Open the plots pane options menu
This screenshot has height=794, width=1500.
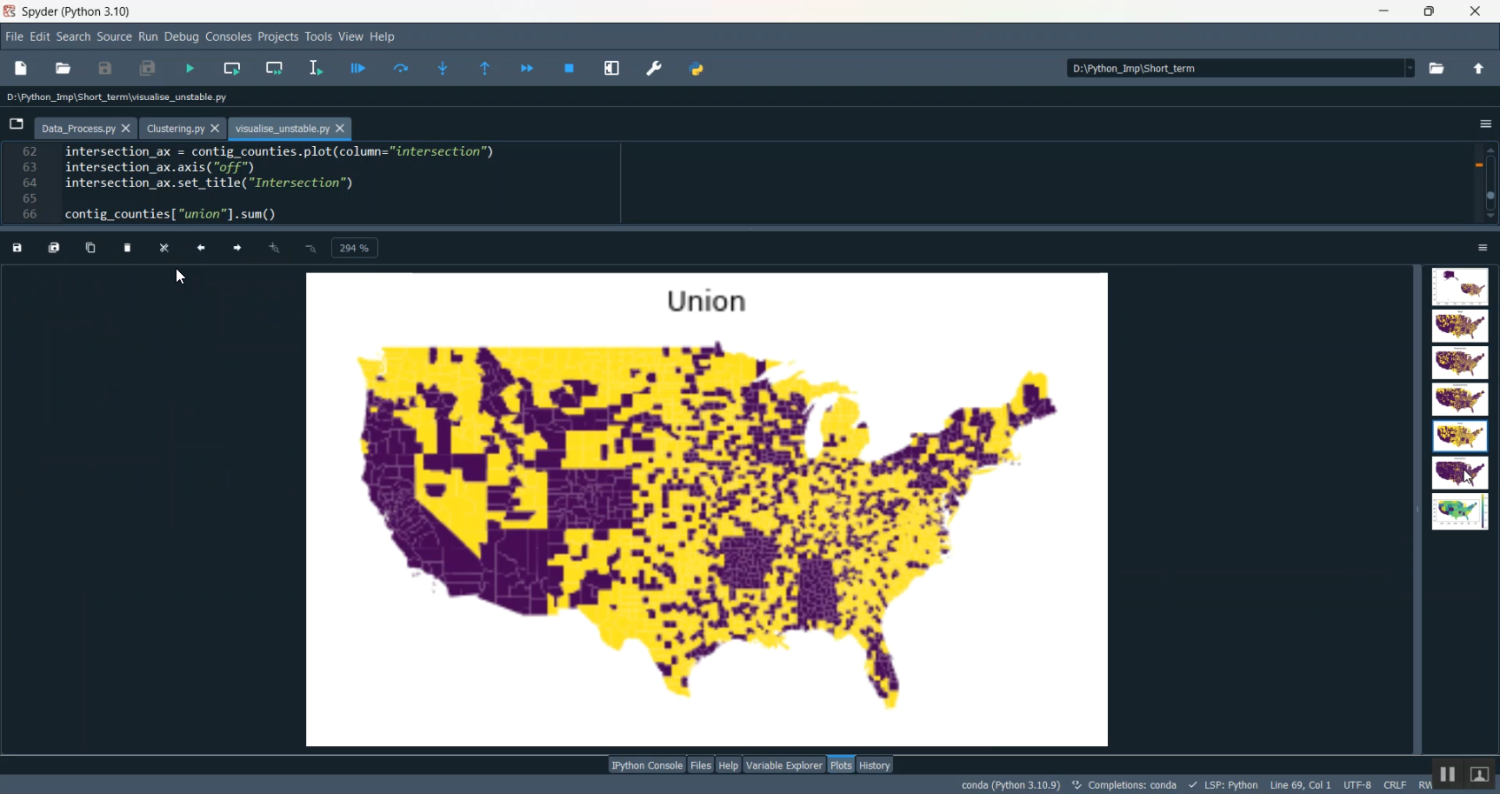pyautogui.click(x=1483, y=248)
